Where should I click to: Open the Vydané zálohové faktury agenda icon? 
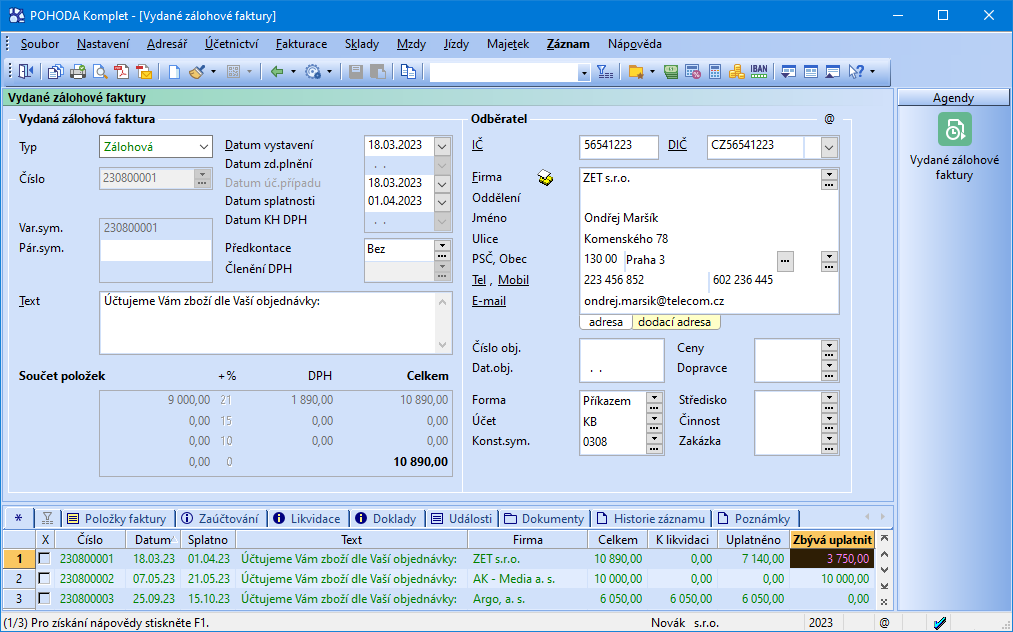pyautogui.click(x=954, y=130)
